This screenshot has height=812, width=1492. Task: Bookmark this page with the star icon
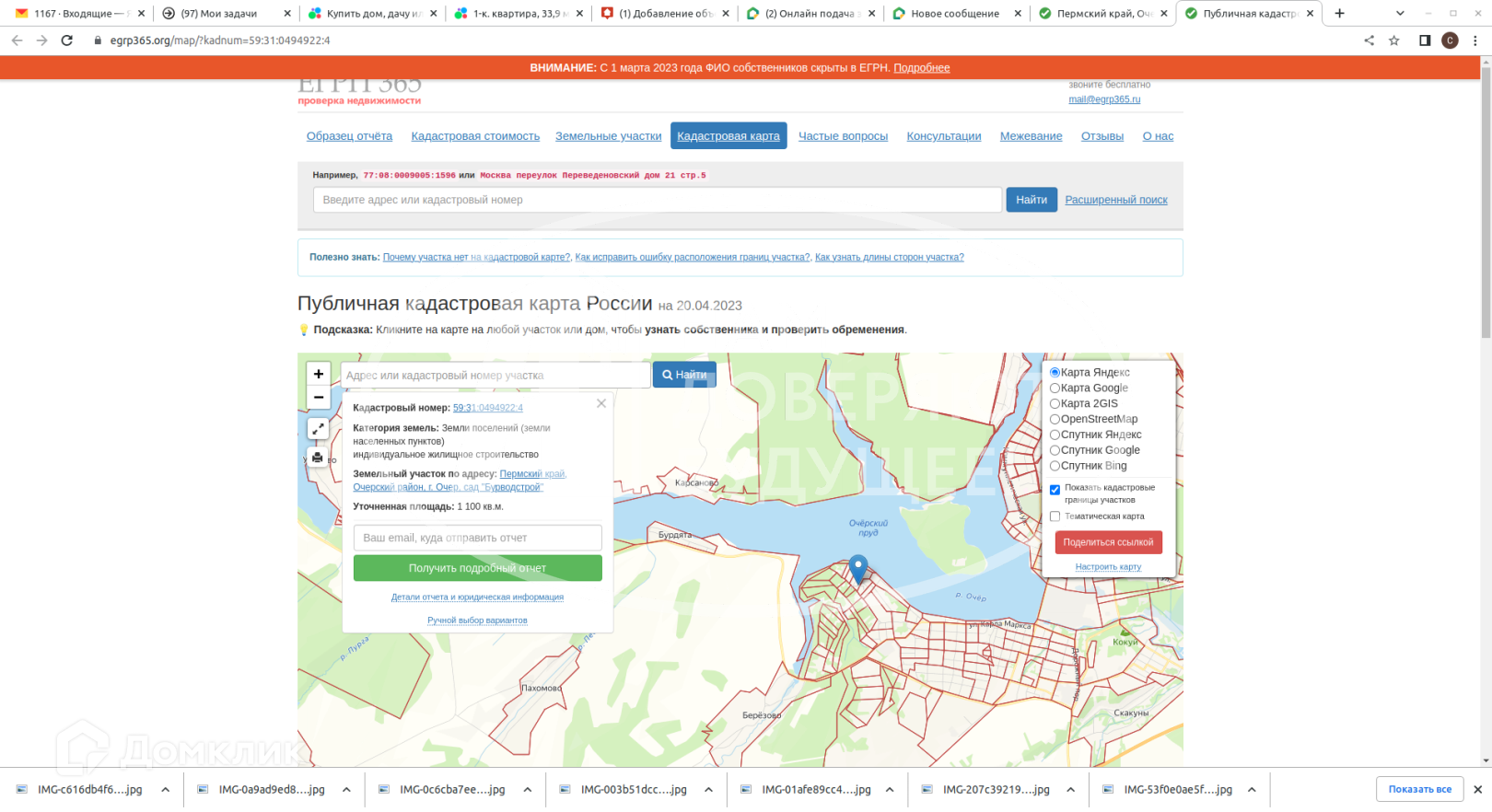coord(1393,41)
